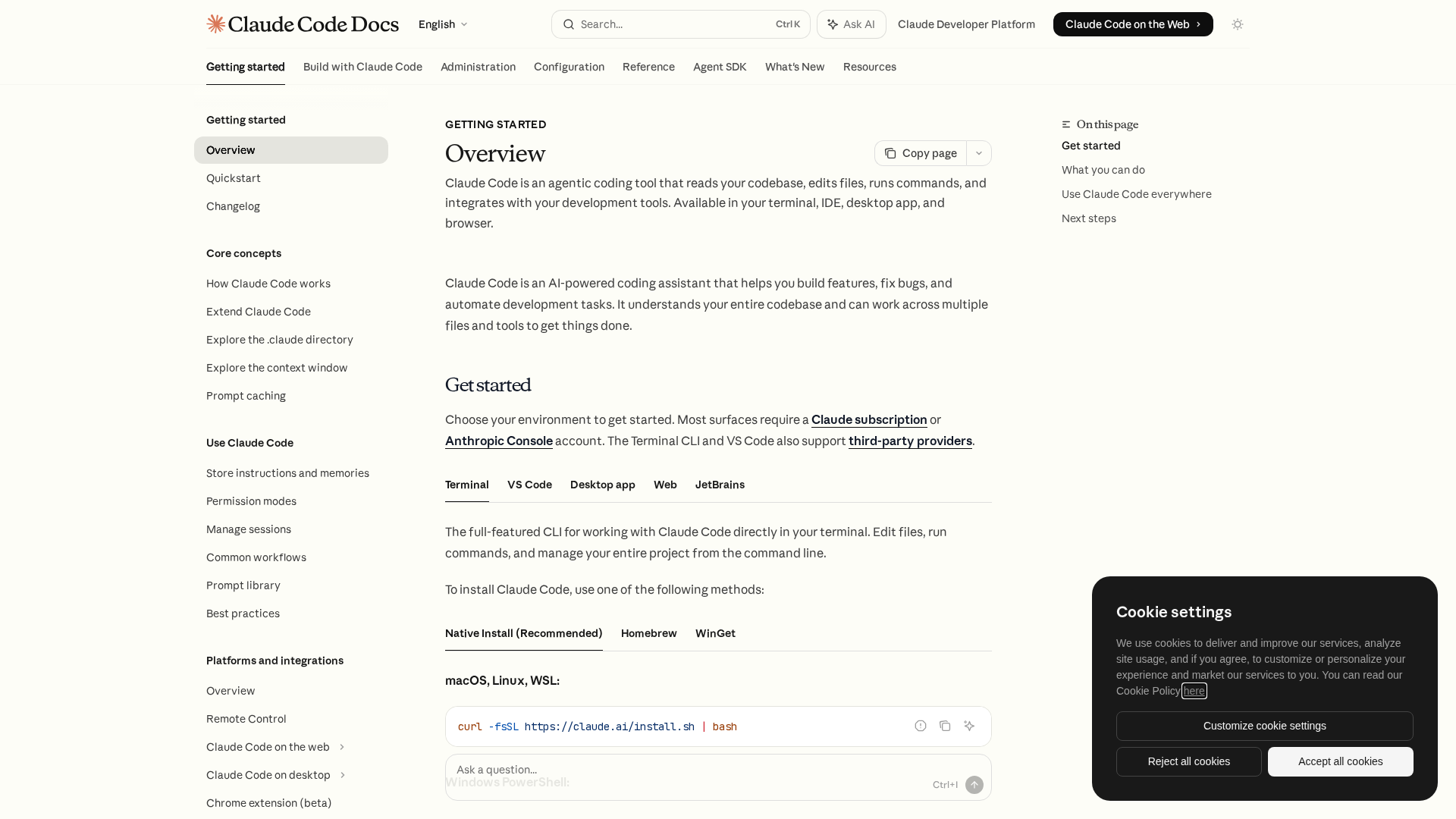Open the Build with Claude Code tab
The height and width of the screenshot is (819, 1456).
(x=362, y=67)
